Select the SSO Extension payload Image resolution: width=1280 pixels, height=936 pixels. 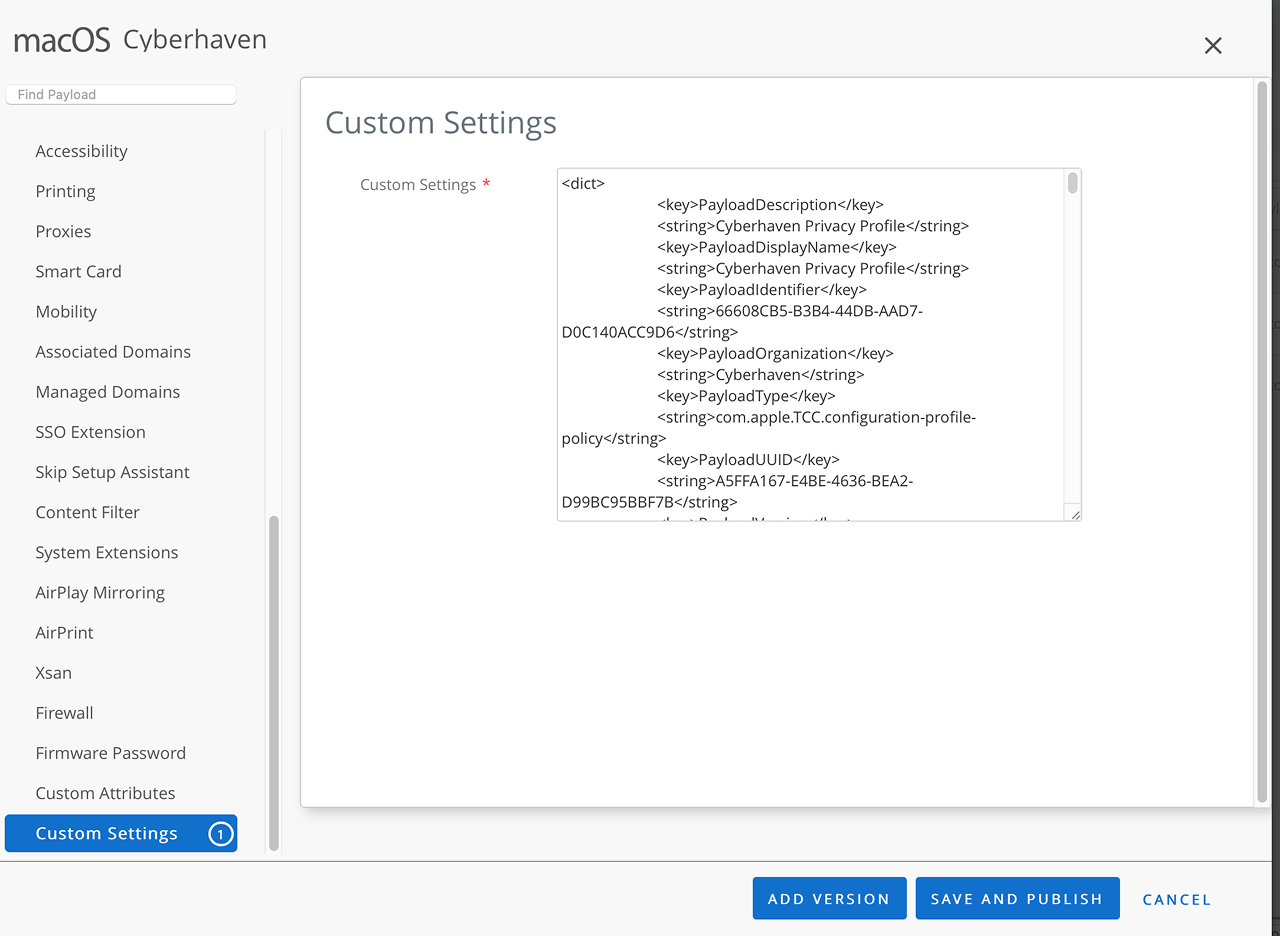coord(91,432)
